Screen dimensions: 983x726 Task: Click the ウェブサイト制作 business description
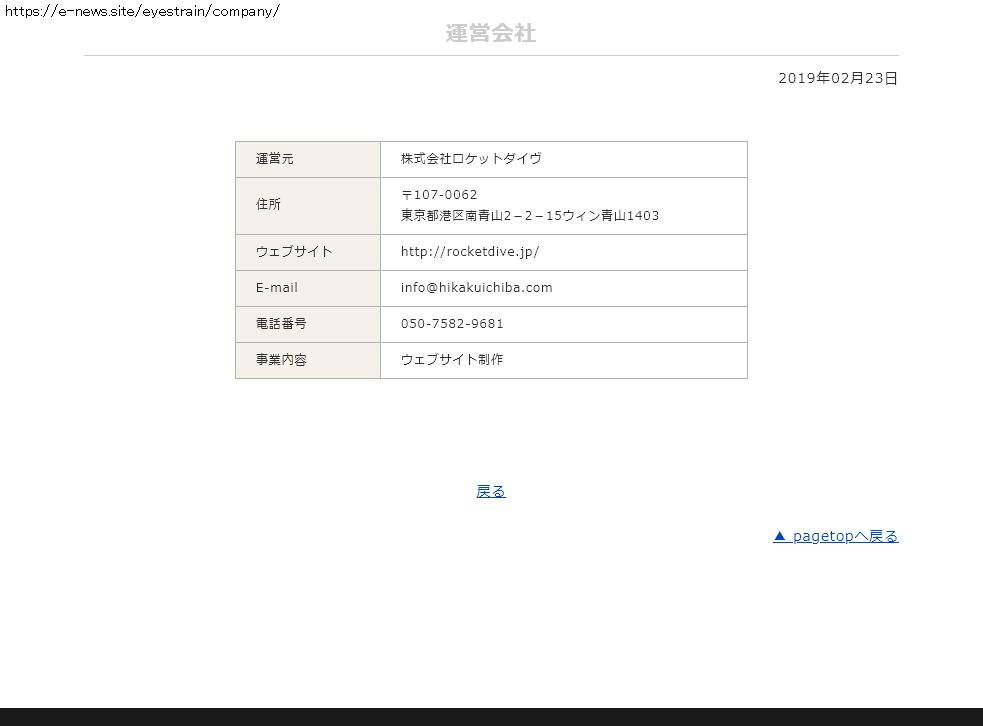[452, 360]
